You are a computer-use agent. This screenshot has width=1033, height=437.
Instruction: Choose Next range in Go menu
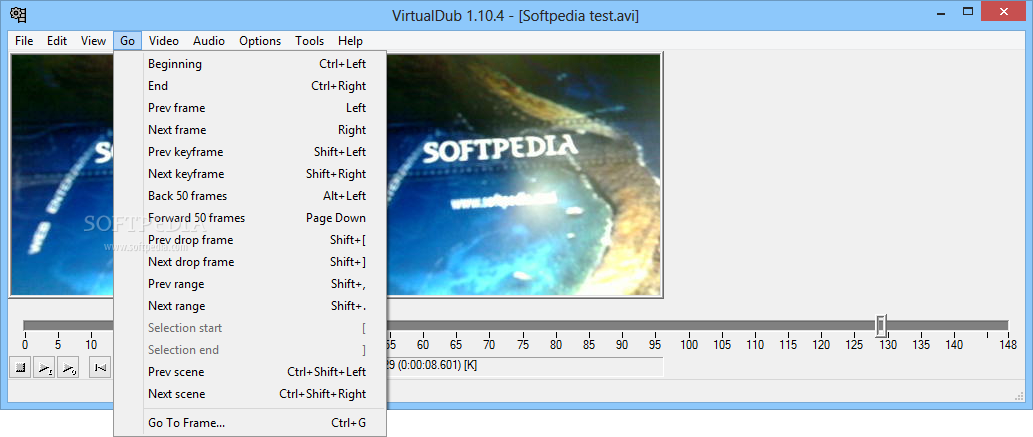point(250,306)
